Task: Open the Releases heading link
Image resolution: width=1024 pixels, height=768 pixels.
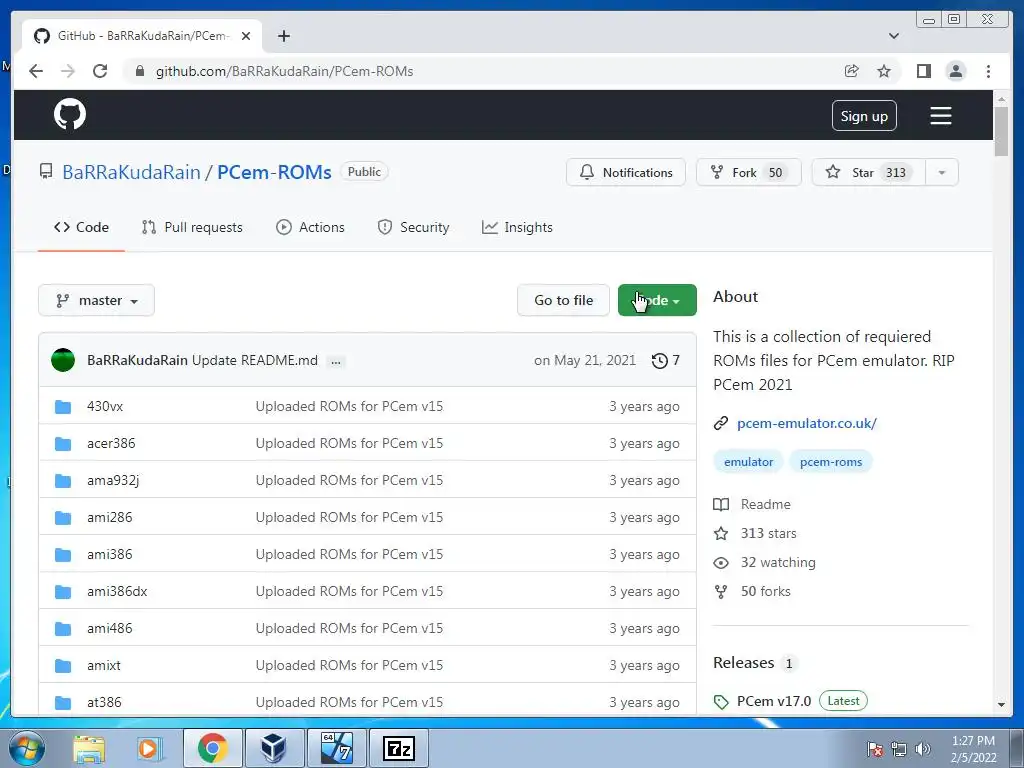Action: pyautogui.click(x=744, y=663)
